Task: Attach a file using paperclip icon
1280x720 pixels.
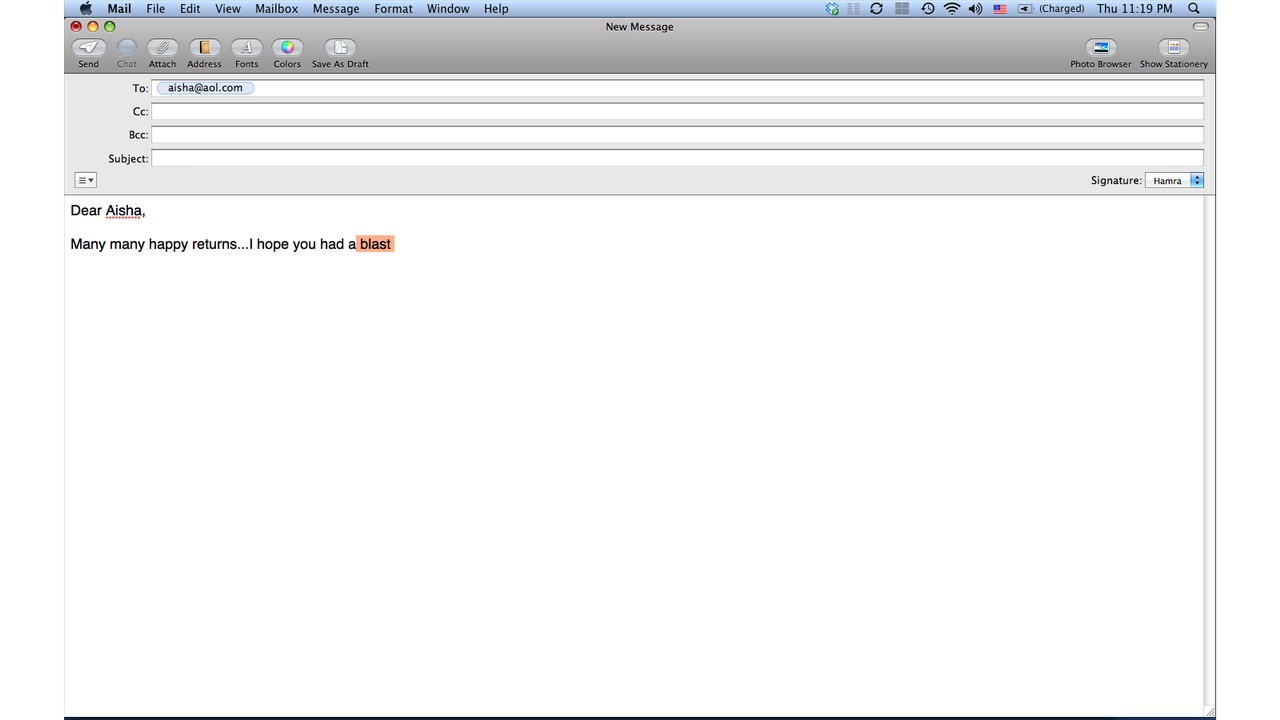Action: (162, 48)
